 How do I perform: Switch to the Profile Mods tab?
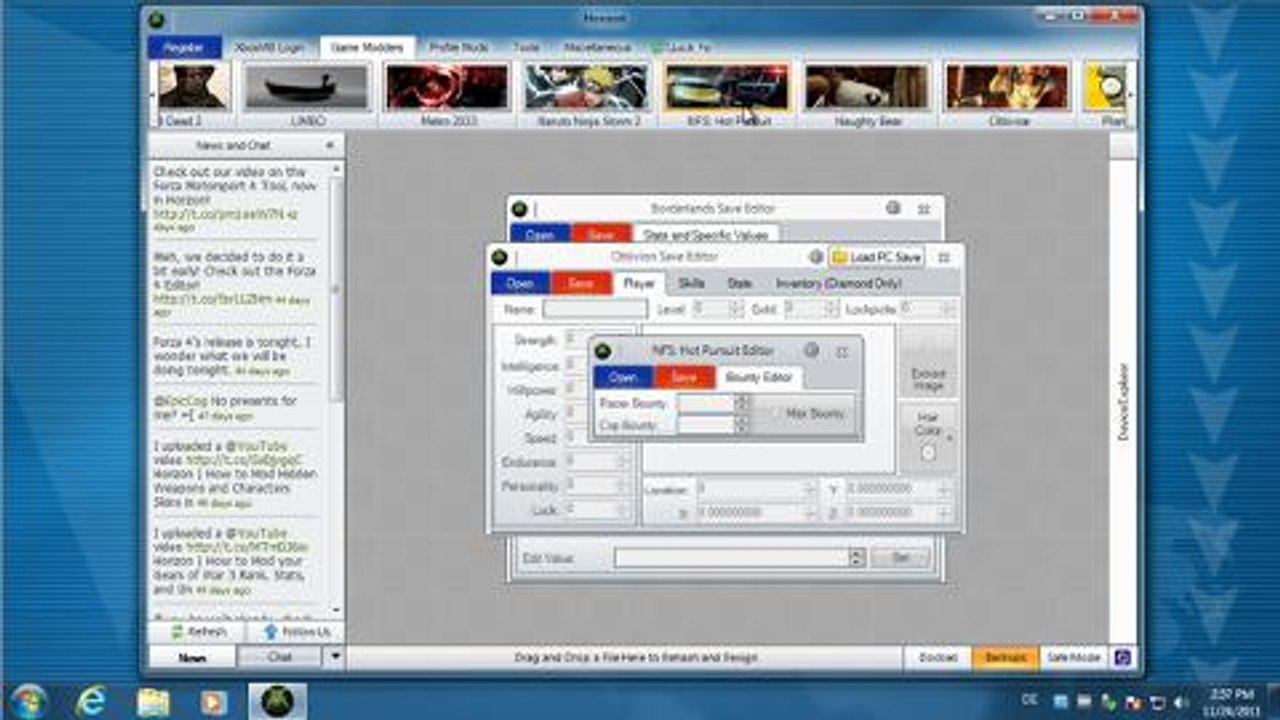[459, 47]
